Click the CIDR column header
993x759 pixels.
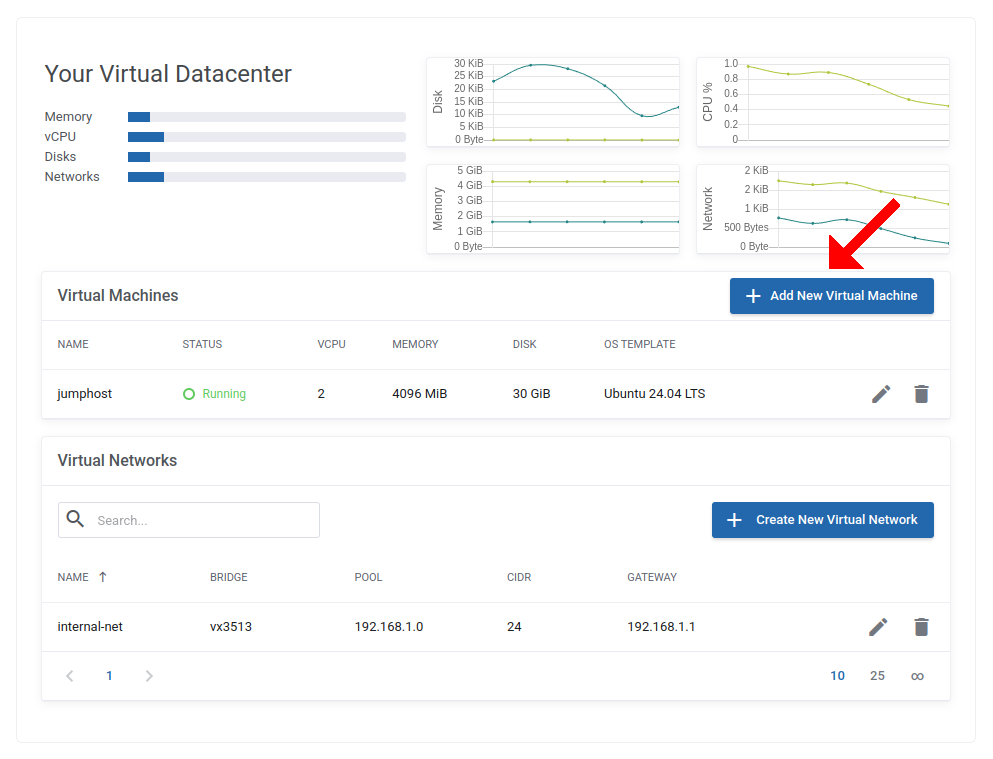click(x=519, y=577)
